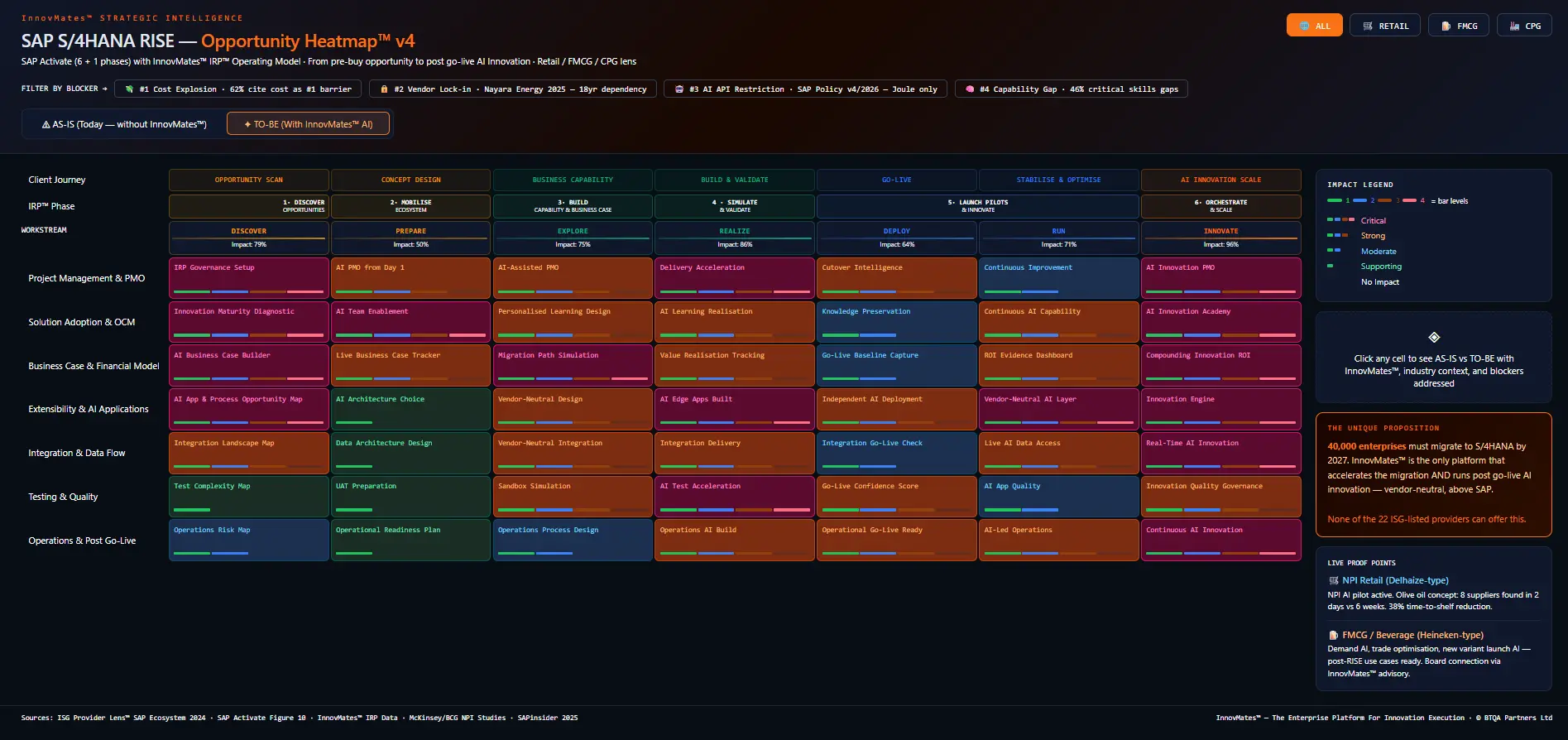Filter the heatmap by CPG
Viewport: 1568px width, 740px height.
click(1524, 26)
